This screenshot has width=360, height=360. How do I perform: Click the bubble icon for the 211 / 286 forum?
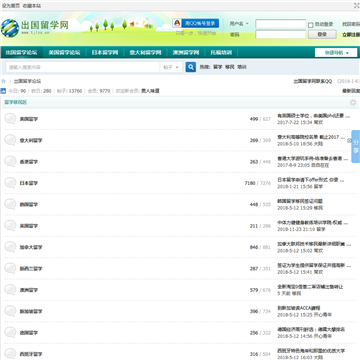(x=10, y=225)
